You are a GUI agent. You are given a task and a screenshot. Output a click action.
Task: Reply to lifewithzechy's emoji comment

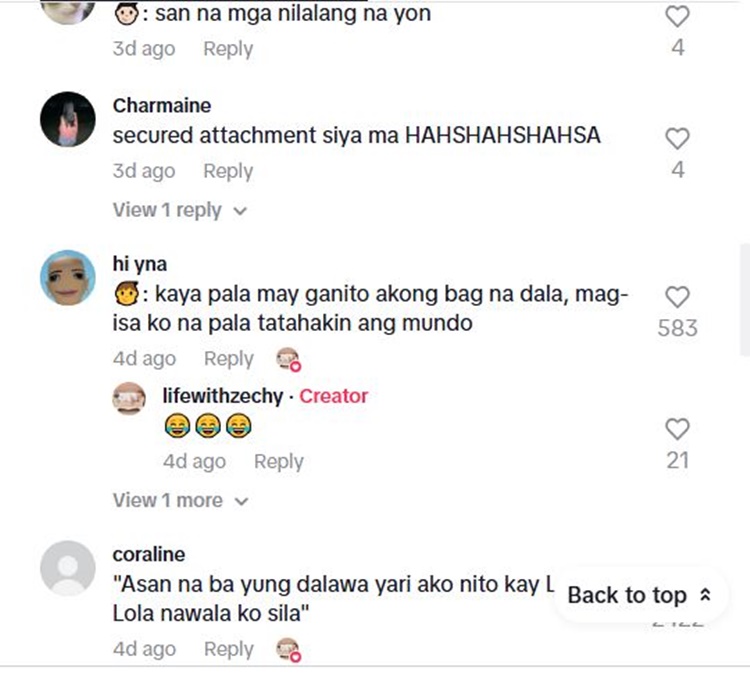tap(279, 462)
